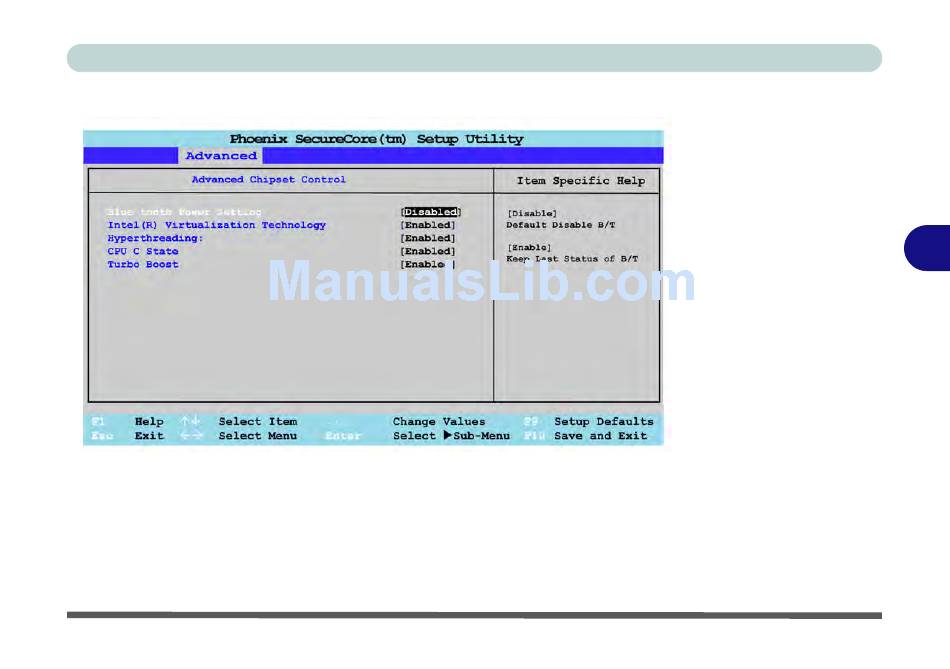Click the Sub-Menu triangle arrow icon
This screenshot has width=950, height=669.
[447, 436]
